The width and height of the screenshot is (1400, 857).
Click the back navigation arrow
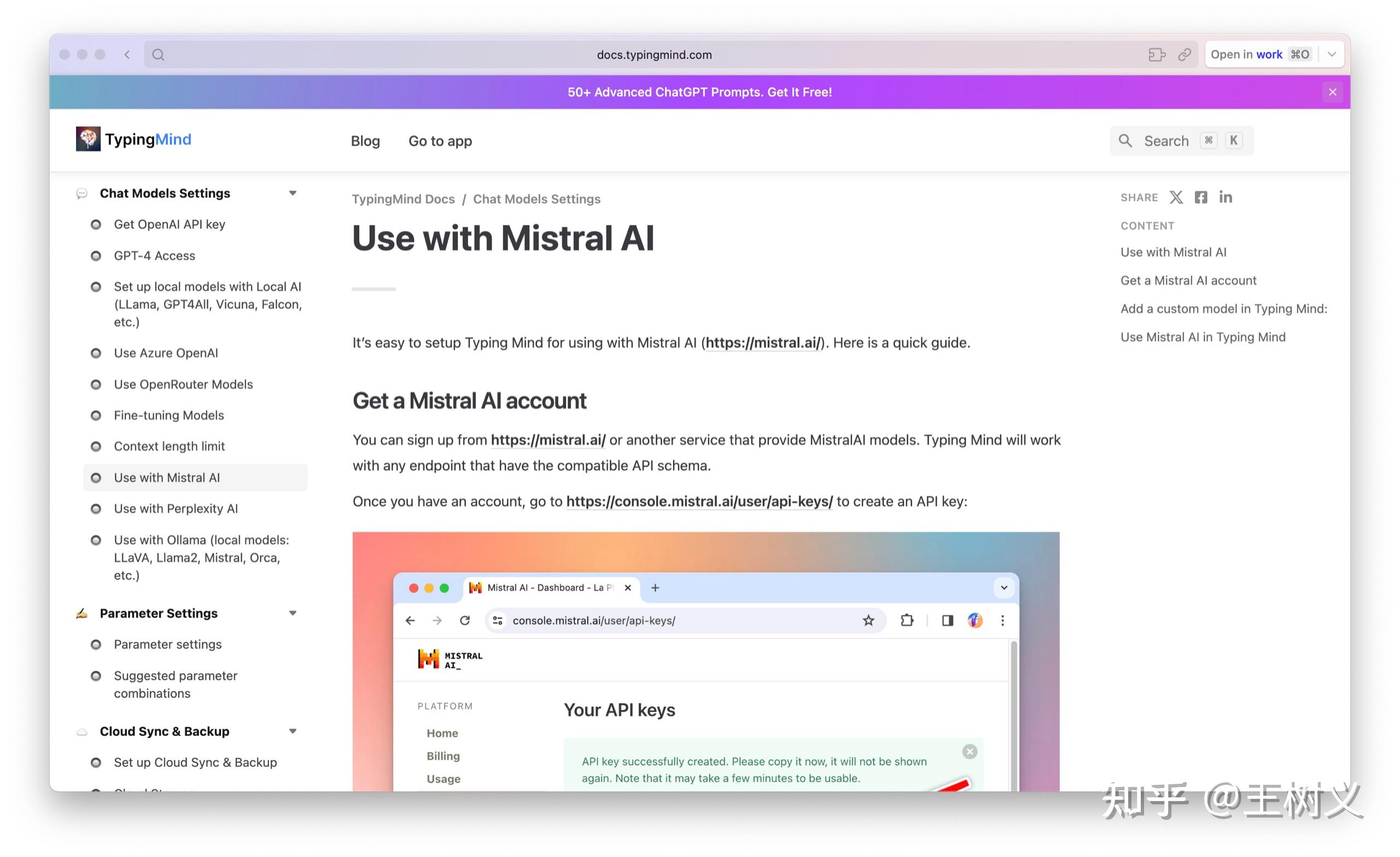point(127,54)
